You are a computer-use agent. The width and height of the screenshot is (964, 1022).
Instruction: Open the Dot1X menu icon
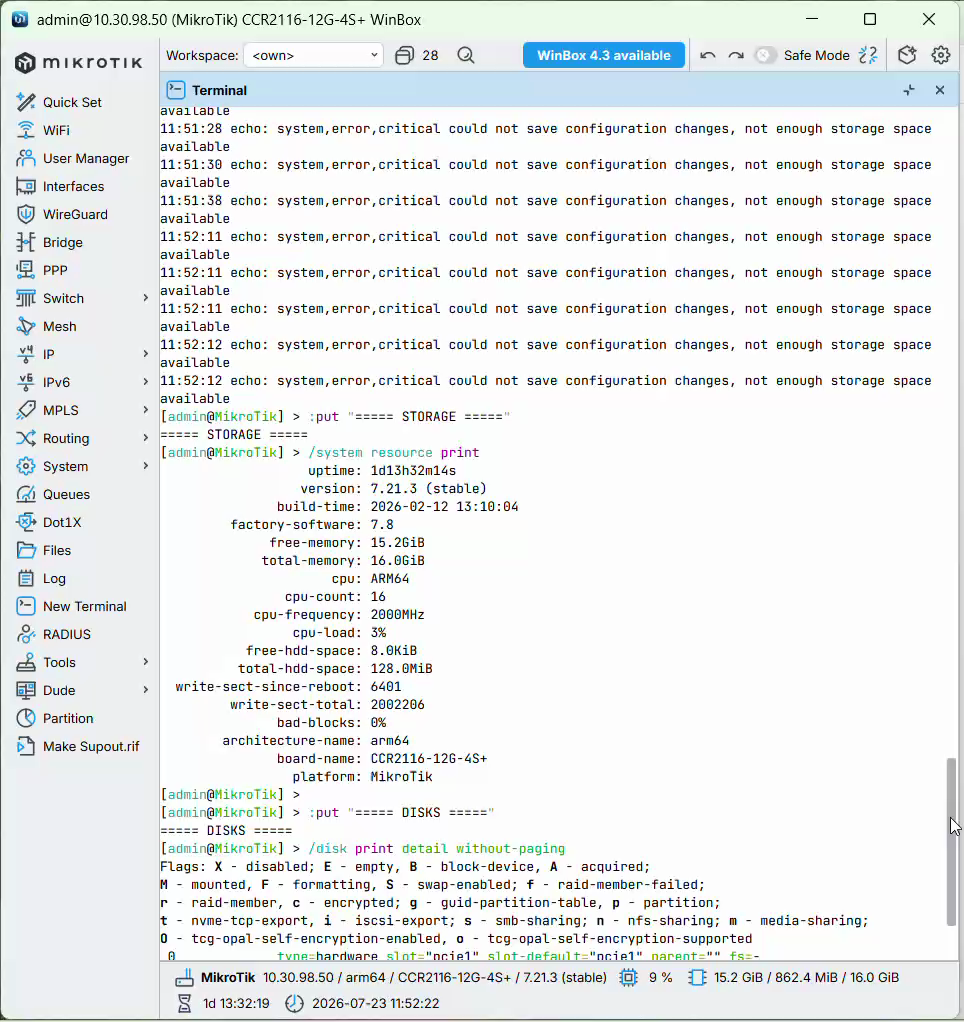[x=25, y=523]
